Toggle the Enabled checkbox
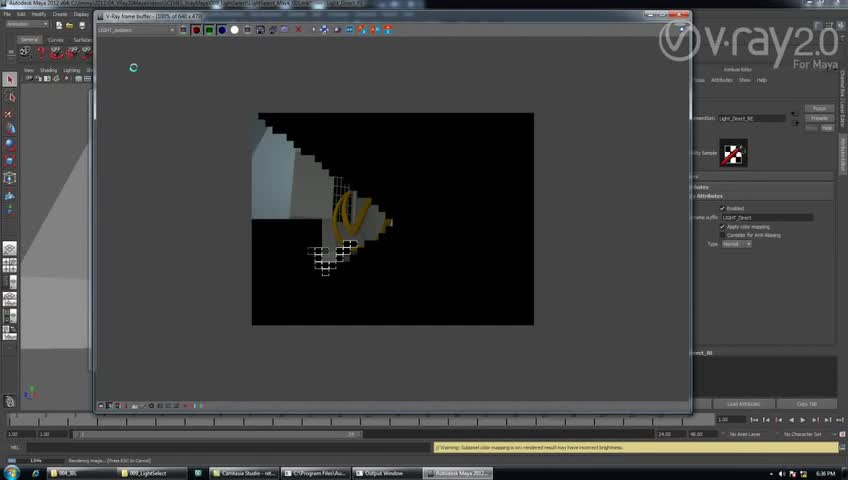848x480 pixels. coord(722,208)
